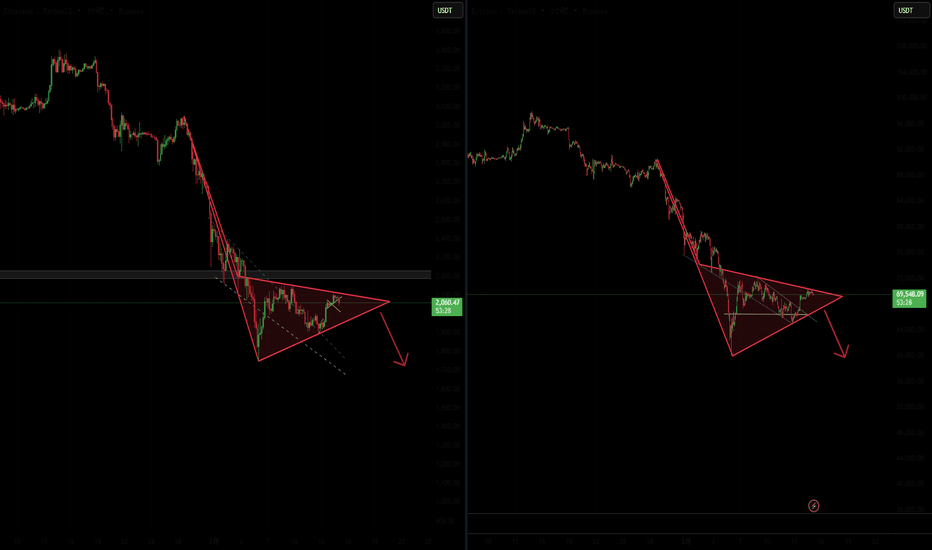Click the Ethereum / TetherUS symbol title
Image resolution: width=932 pixels, height=550 pixels.
(38, 11)
